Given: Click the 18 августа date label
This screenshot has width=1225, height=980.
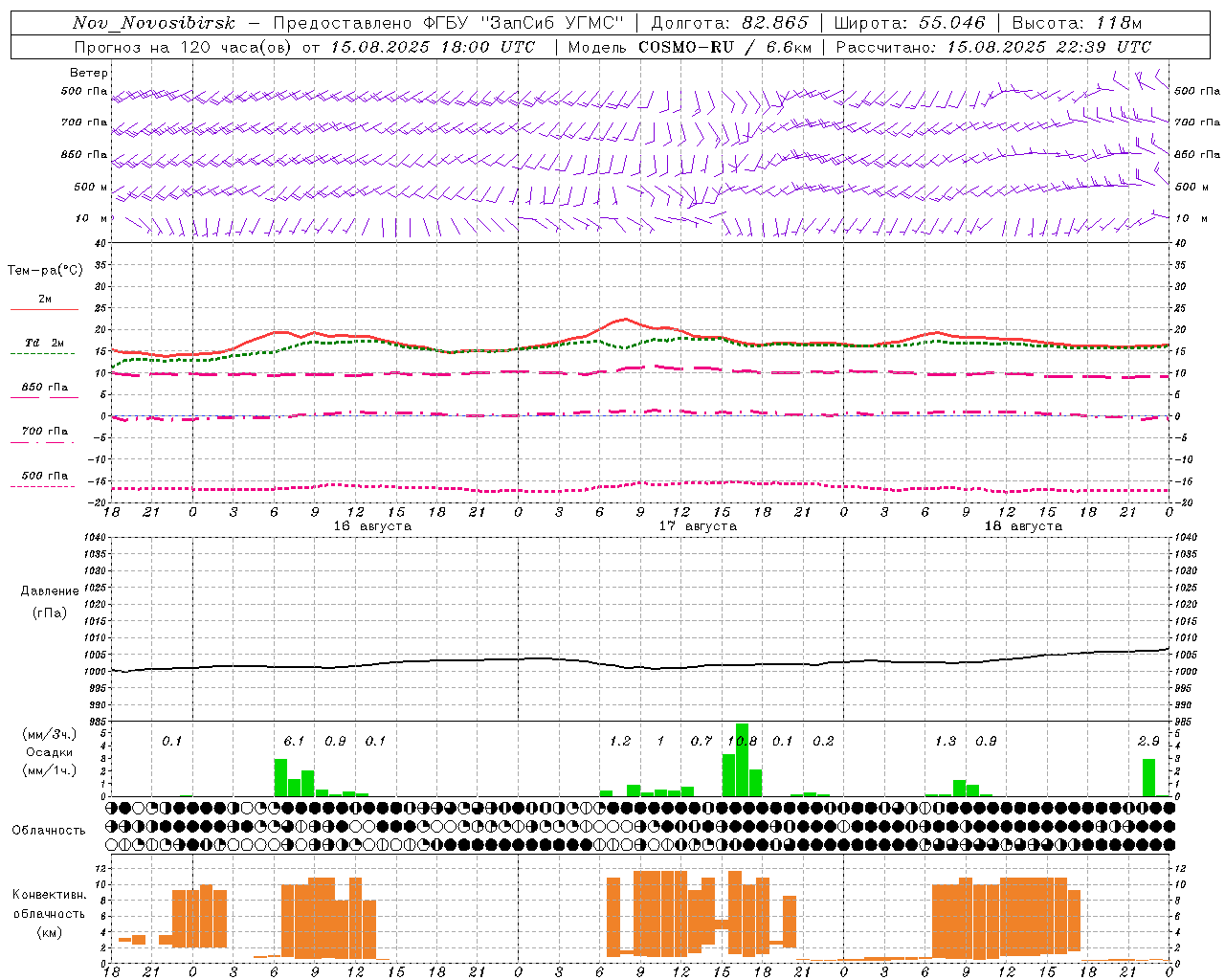Looking at the screenshot, I should tap(1023, 526).
